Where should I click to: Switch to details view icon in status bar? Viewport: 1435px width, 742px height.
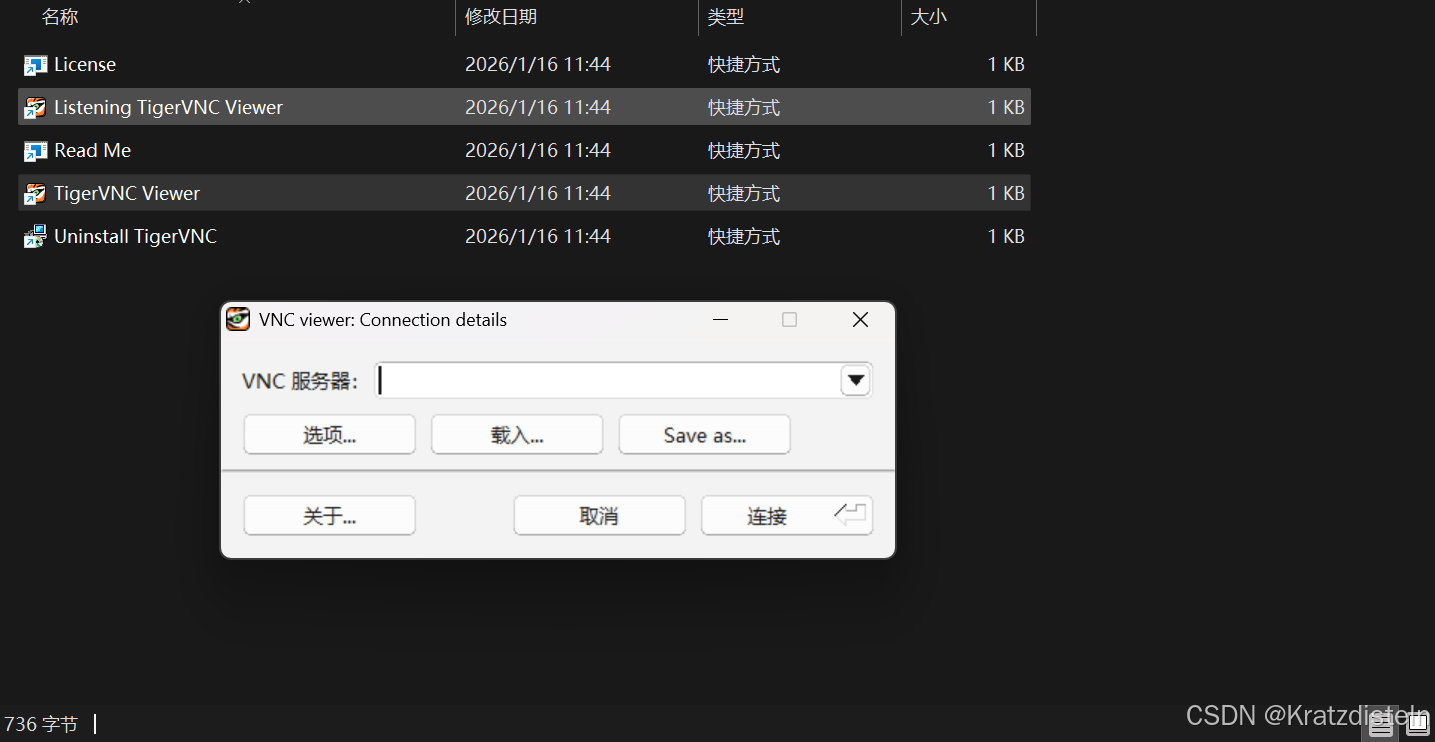click(x=1381, y=726)
